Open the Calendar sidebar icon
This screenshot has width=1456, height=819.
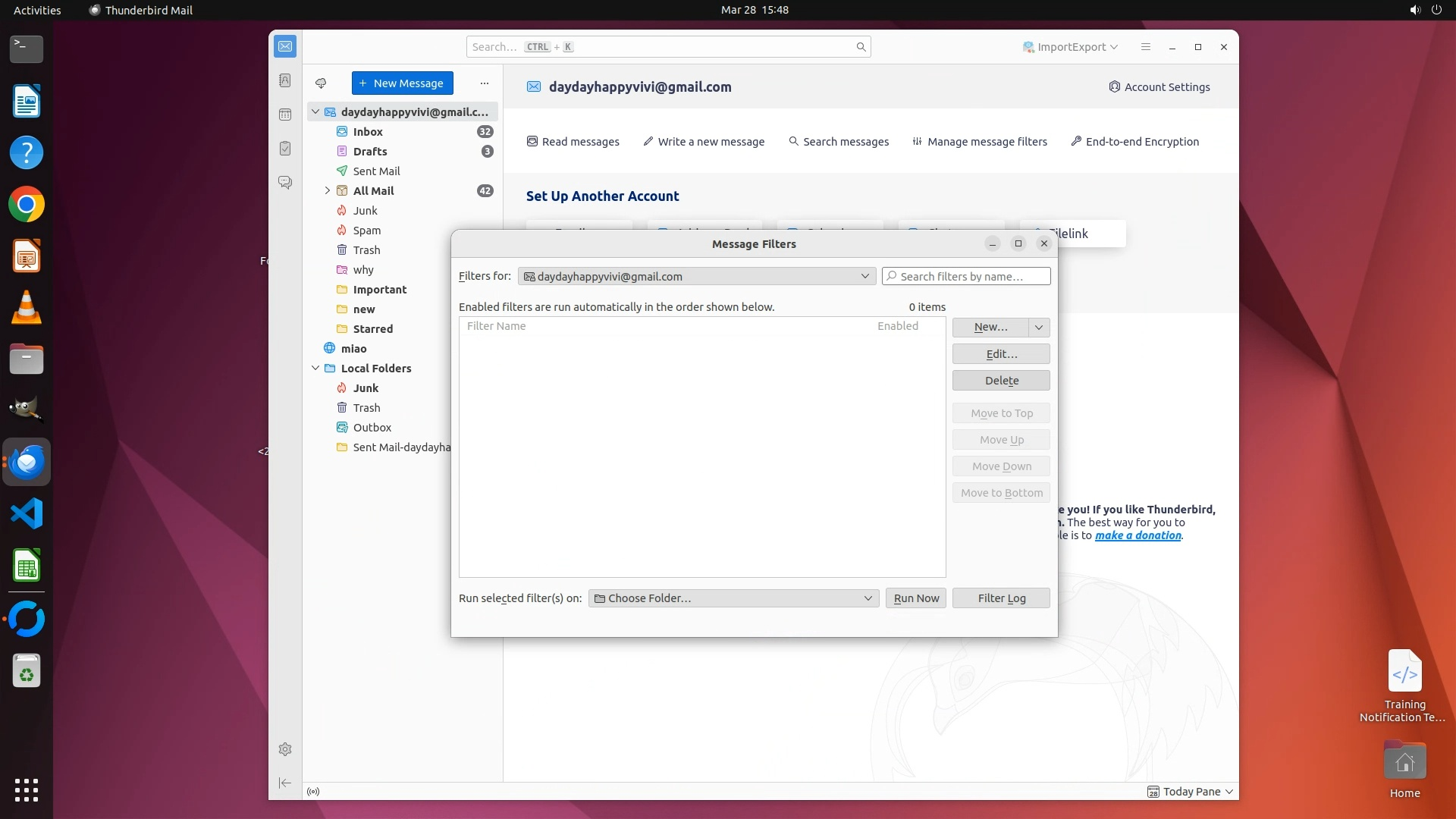[285, 115]
